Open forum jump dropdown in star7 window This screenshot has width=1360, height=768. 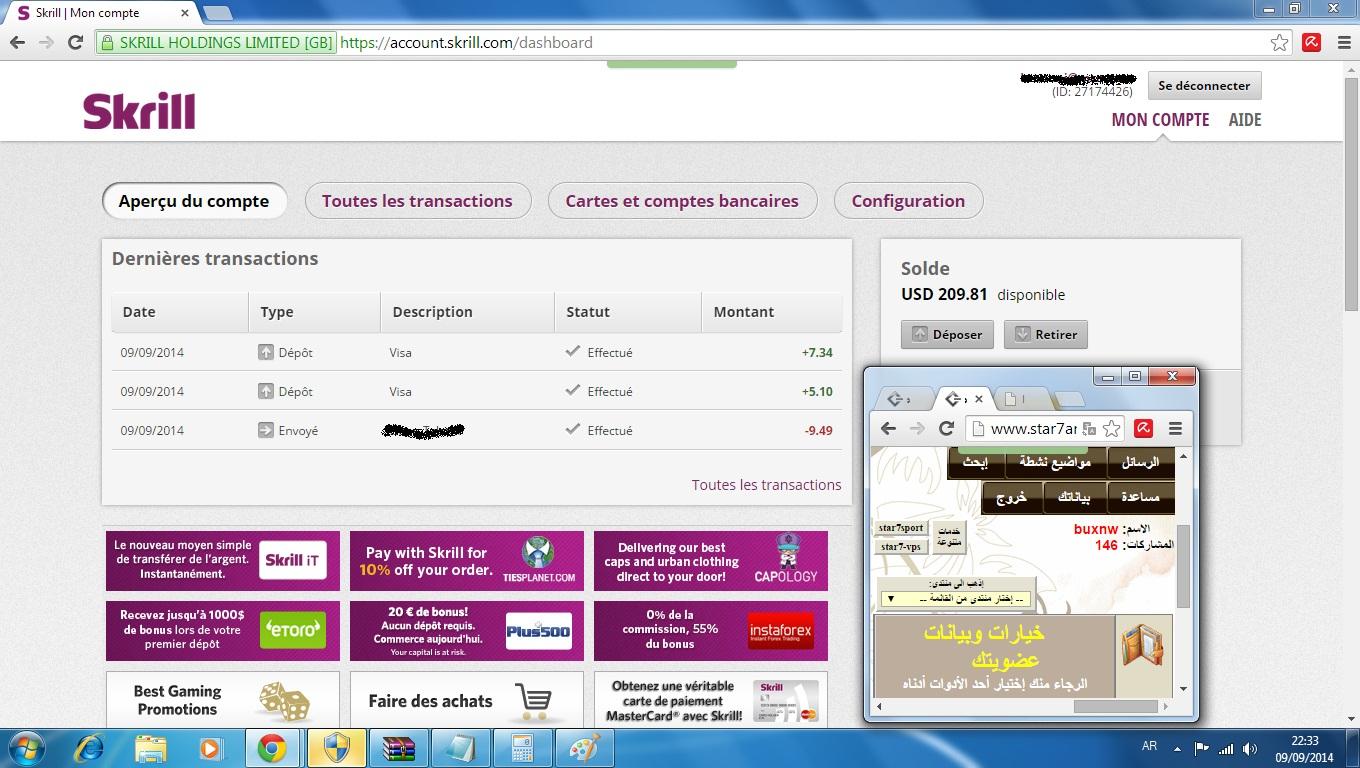pos(954,599)
